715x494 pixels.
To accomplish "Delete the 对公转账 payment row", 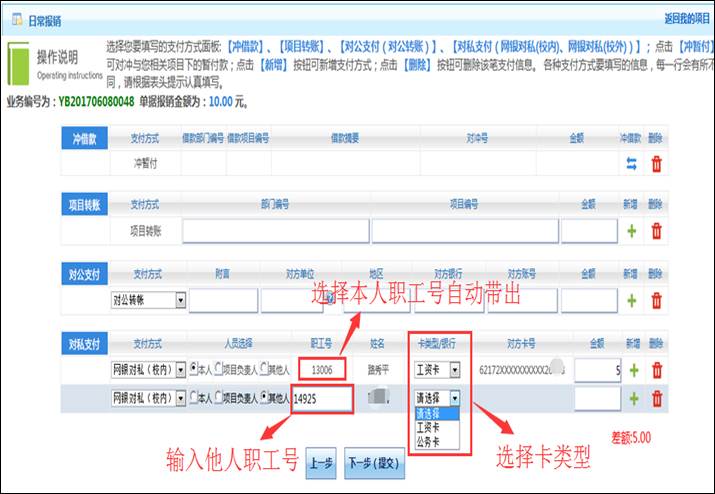I will click(x=656, y=300).
